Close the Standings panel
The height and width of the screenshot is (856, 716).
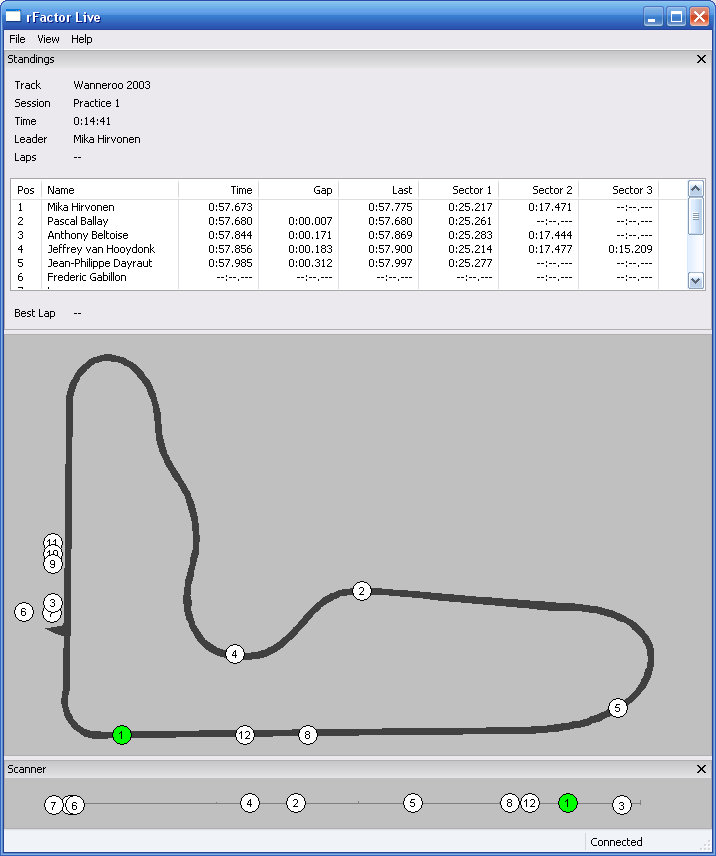701,59
